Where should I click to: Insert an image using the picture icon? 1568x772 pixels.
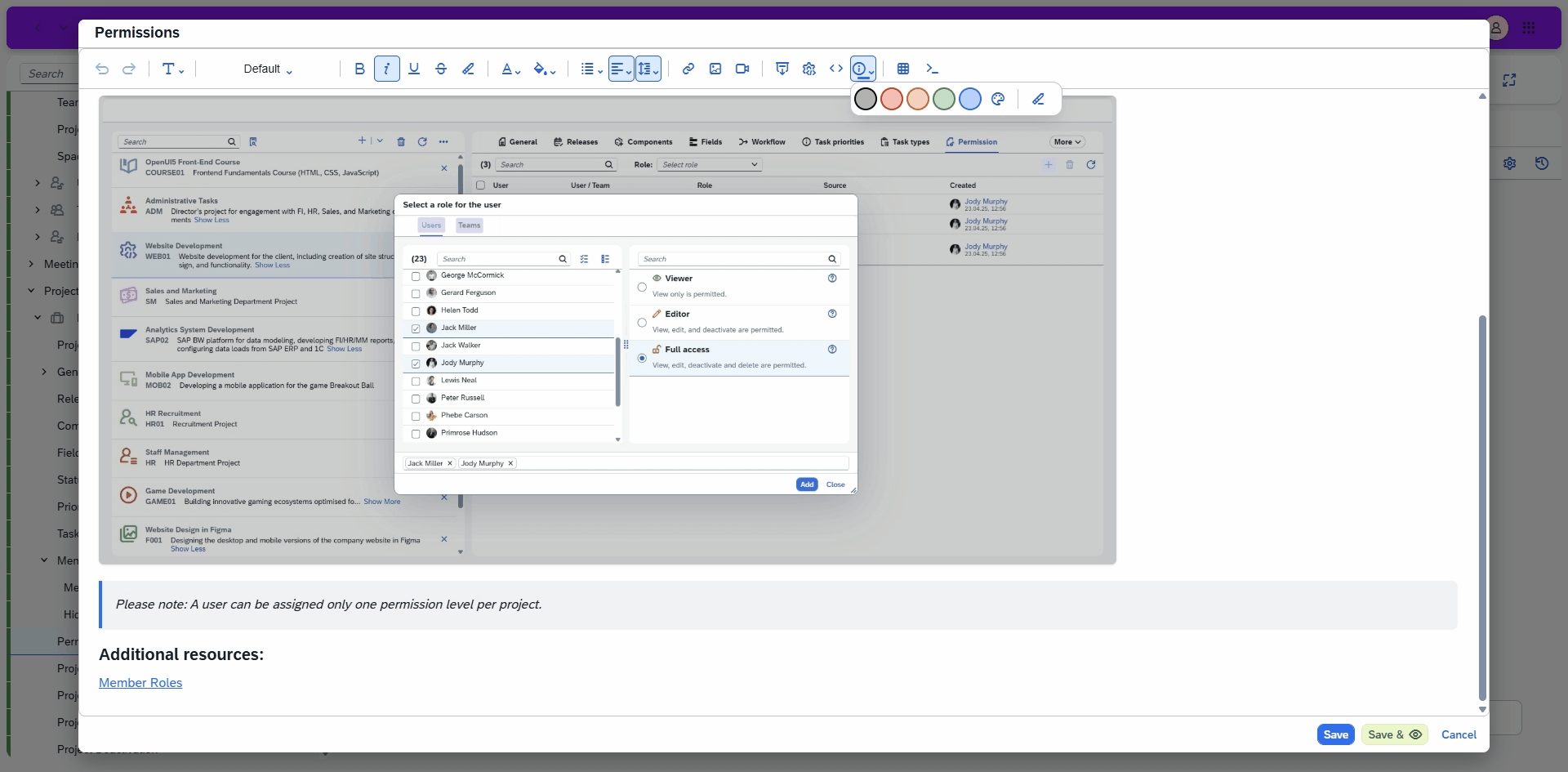coord(715,69)
